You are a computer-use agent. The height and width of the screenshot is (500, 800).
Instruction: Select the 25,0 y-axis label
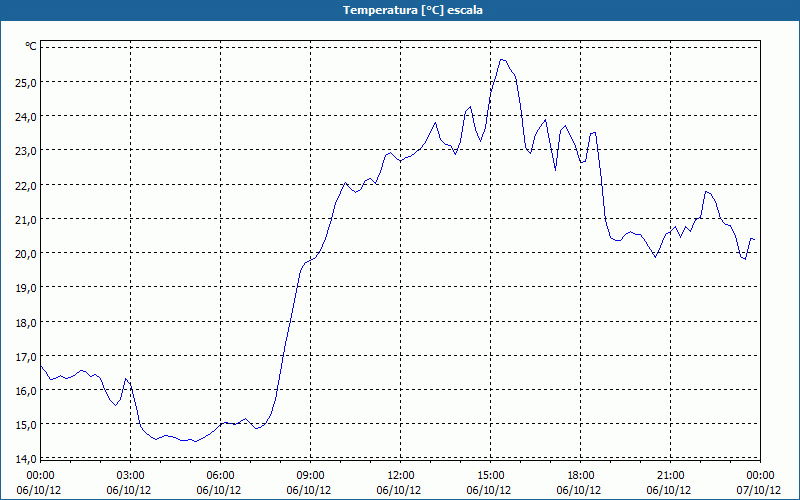tap(26, 82)
